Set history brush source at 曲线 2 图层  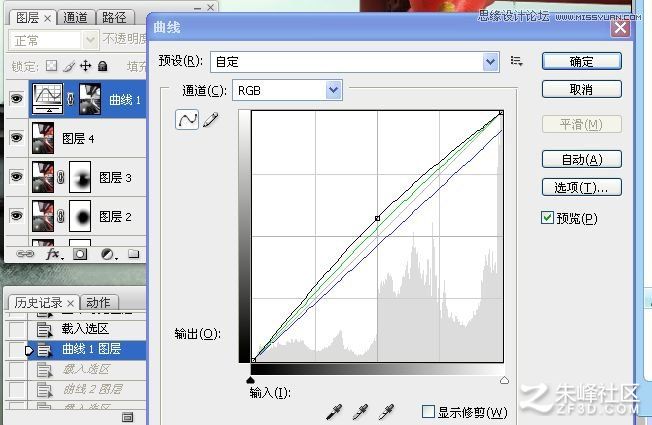(17, 390)
